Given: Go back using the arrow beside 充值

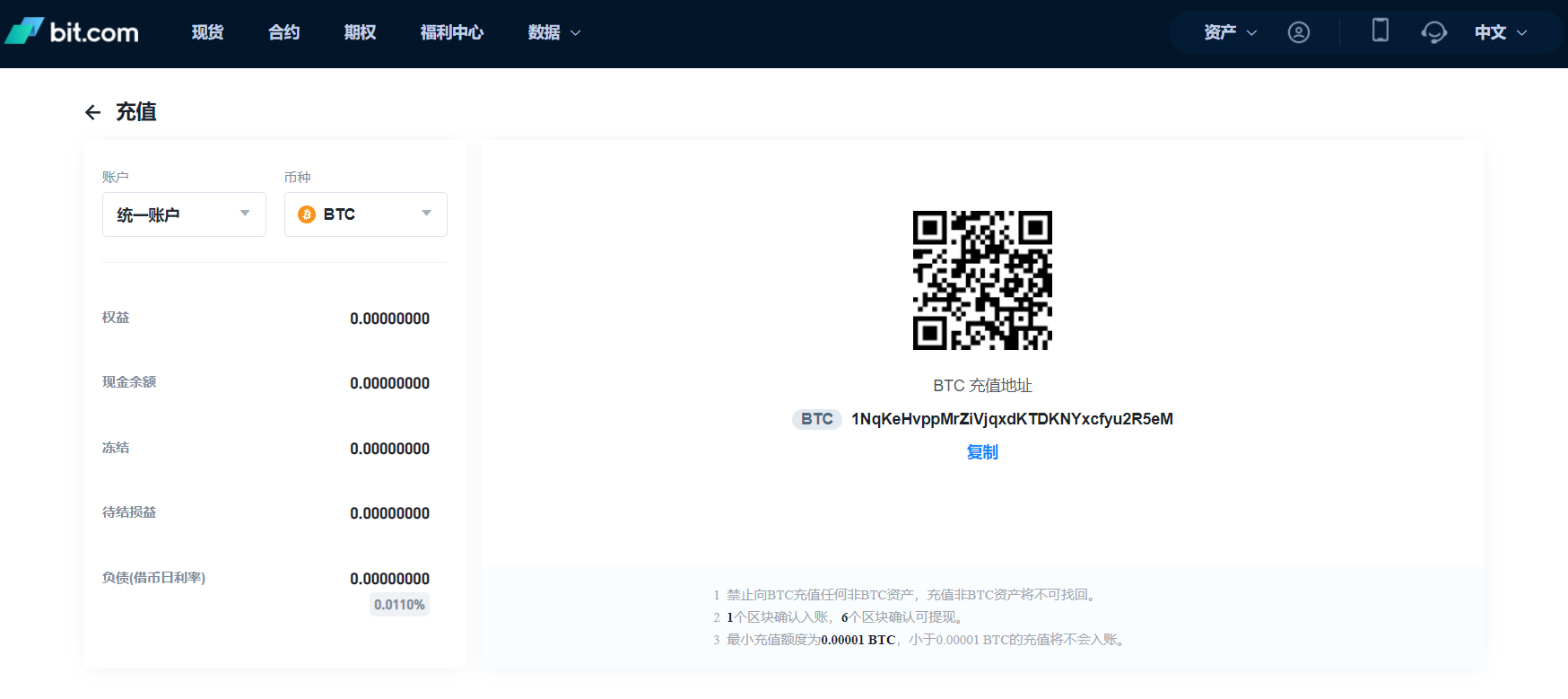Looking at the screenshot, I should 92,112.
